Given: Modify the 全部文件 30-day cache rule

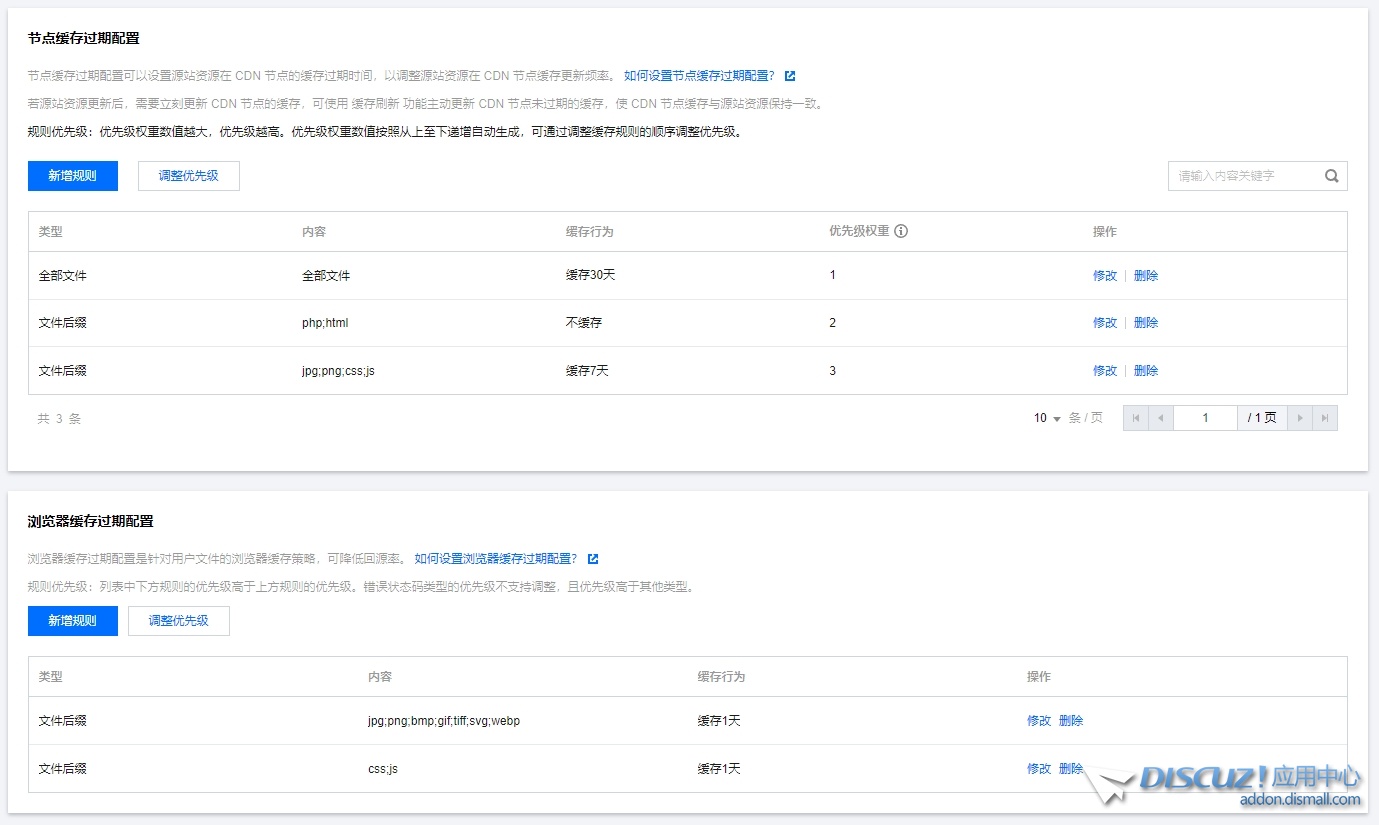Looking at the screenshot, I should 1104,276.
